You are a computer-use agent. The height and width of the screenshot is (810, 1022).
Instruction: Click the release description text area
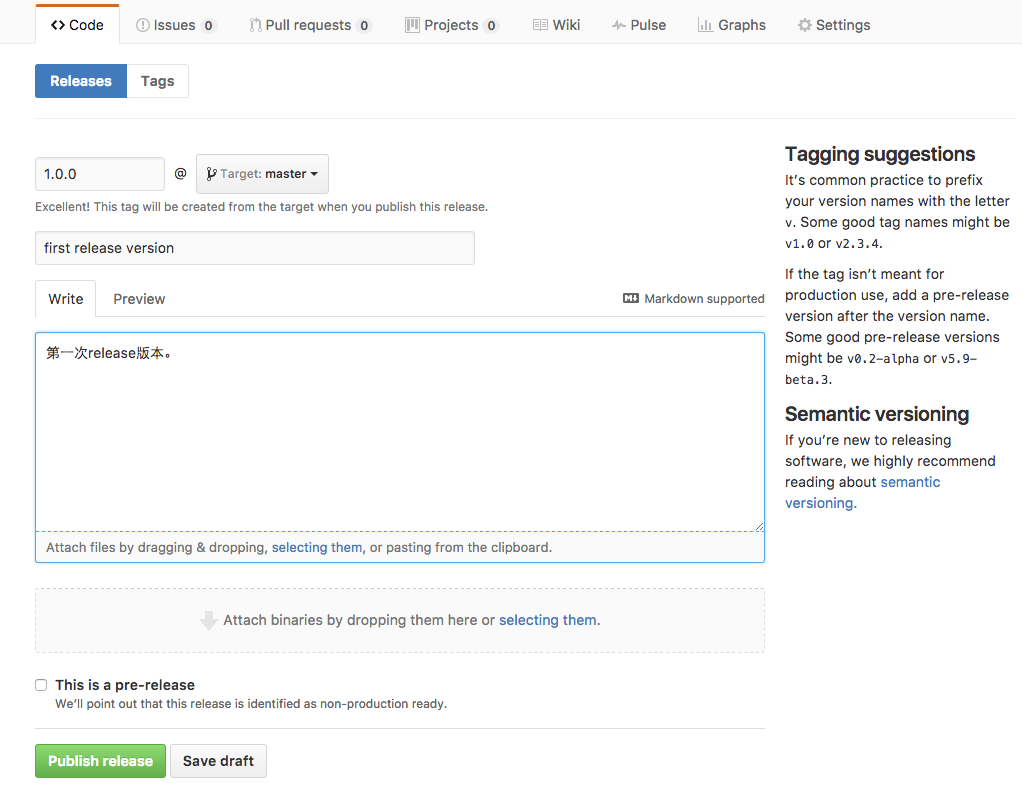click(400, 430)
